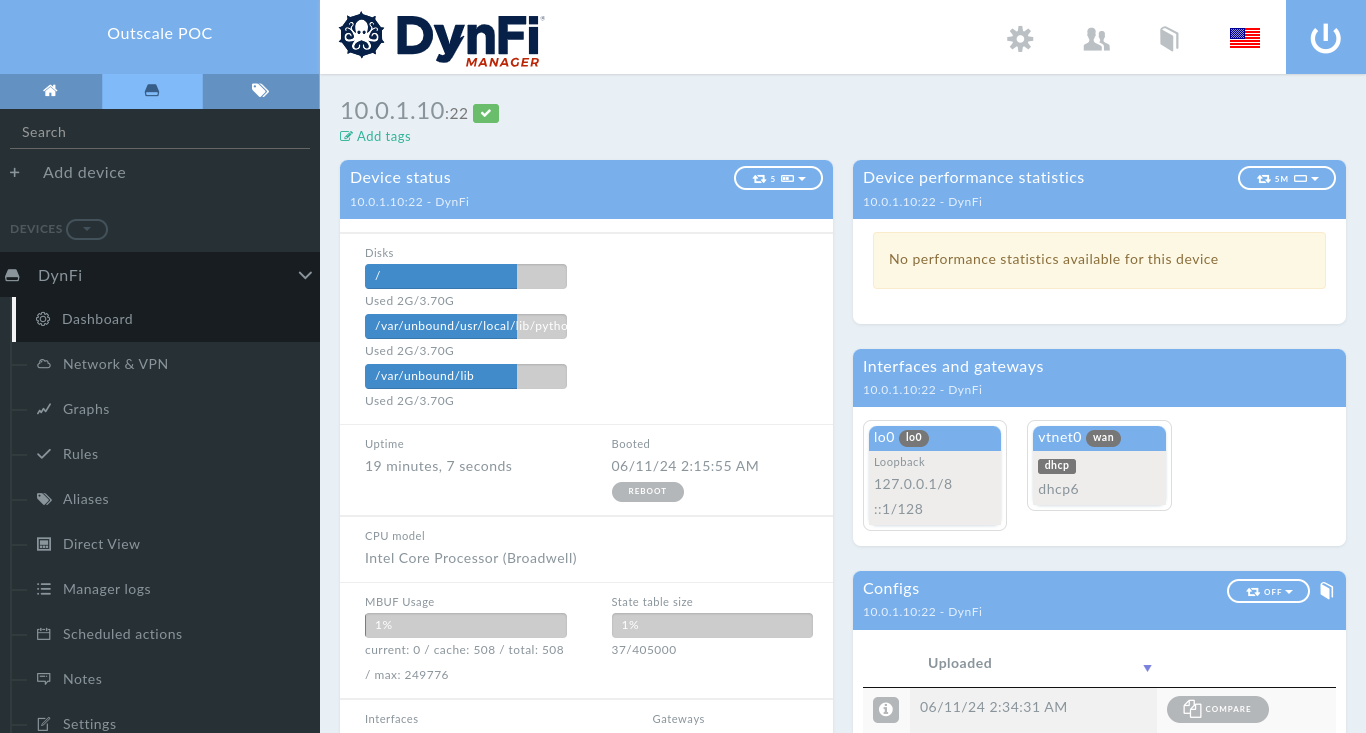Open the DEVICES filter dropdown pill
This screenshot has width=1366, height=733.
click(87, 229)
